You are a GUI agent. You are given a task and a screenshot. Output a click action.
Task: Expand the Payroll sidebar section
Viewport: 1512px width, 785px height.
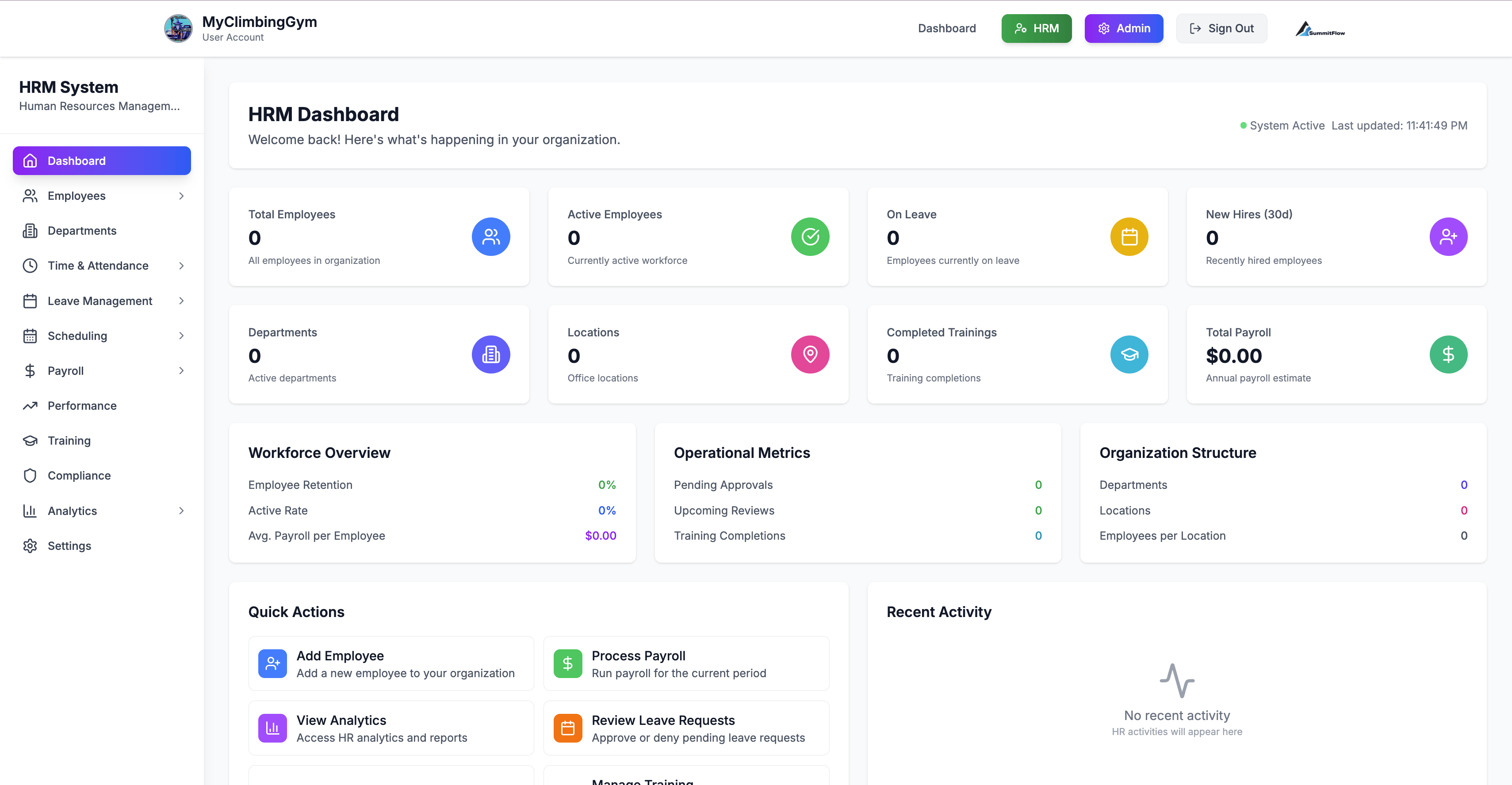[181, 371]
